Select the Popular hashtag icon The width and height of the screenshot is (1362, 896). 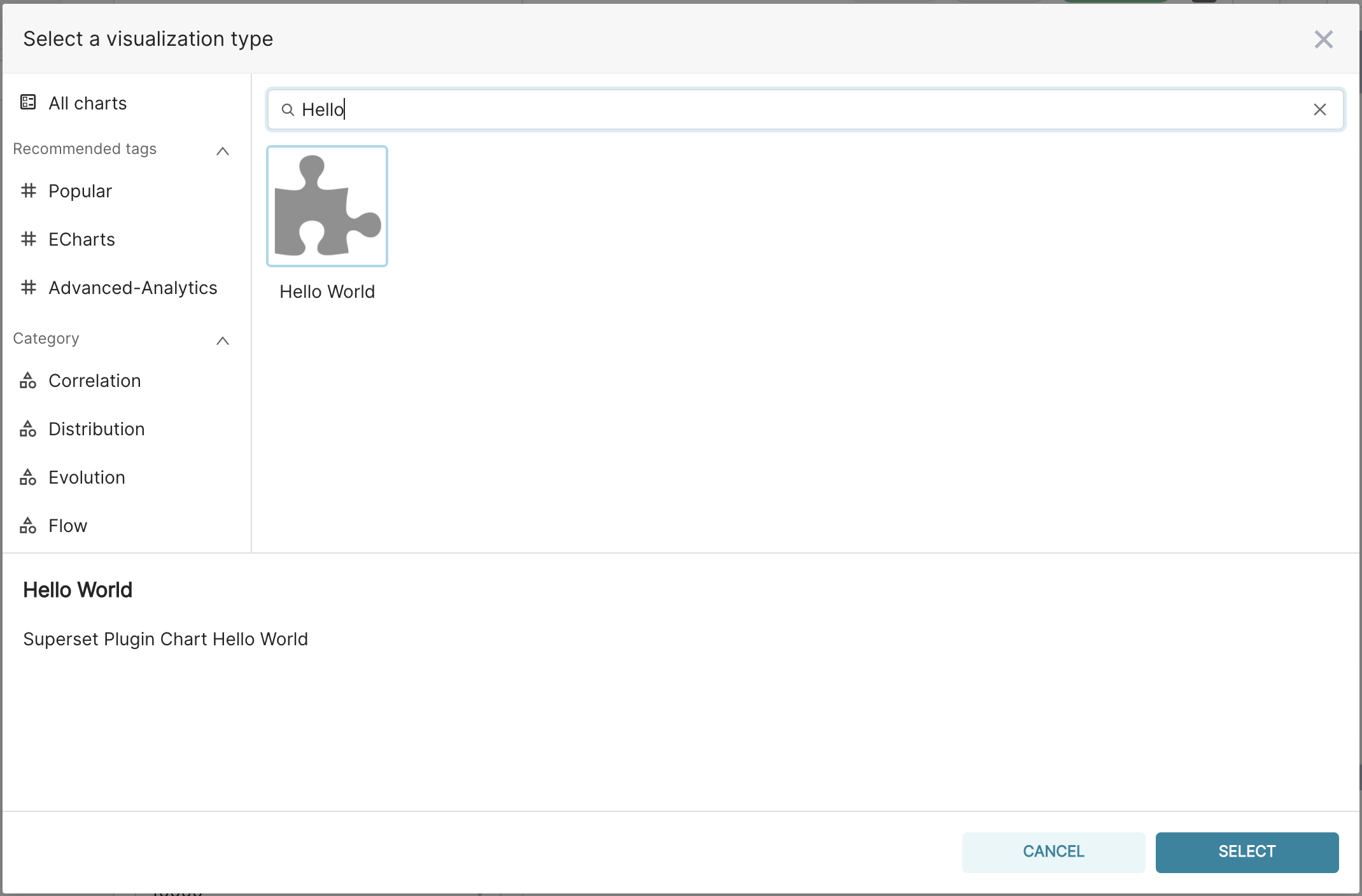click(x=28, y=190)
